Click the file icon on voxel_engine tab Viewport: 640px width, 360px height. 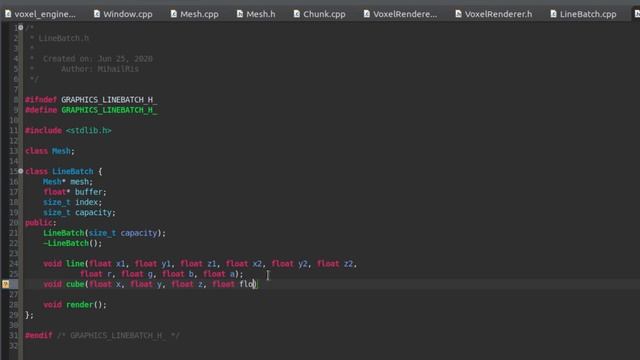(8, 14)
